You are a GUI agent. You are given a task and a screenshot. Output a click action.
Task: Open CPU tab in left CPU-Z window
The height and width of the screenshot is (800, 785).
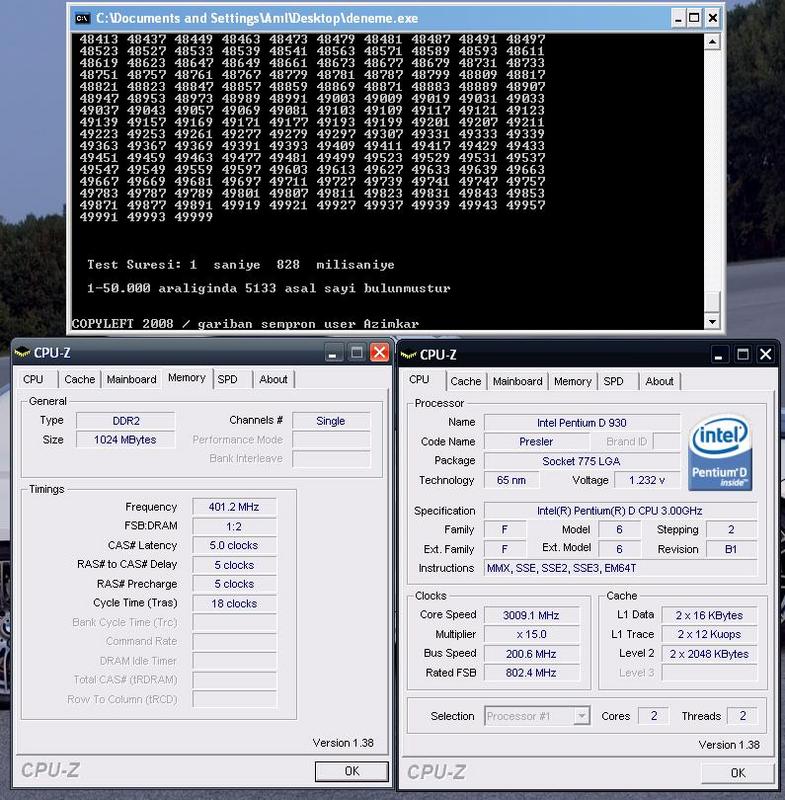point(33,379)
